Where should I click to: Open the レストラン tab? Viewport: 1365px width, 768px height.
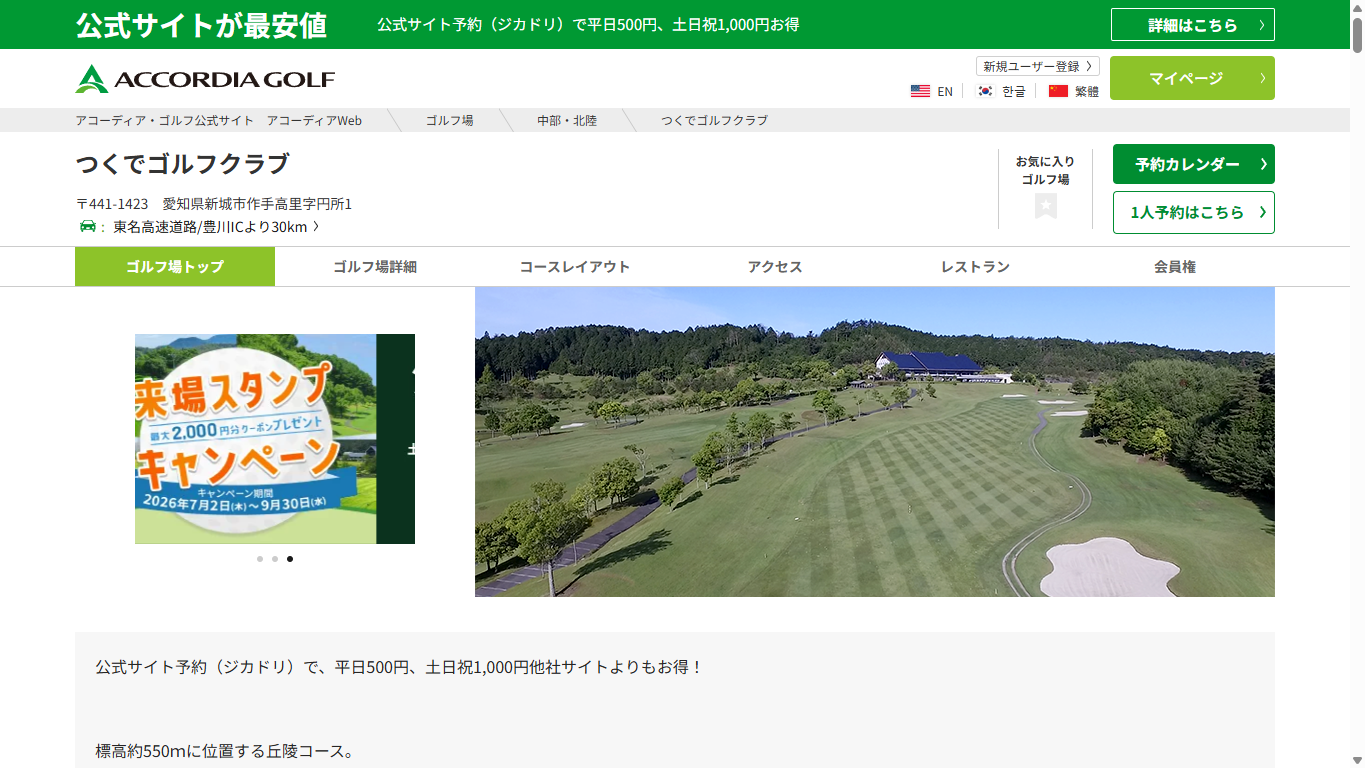(975, 267)
